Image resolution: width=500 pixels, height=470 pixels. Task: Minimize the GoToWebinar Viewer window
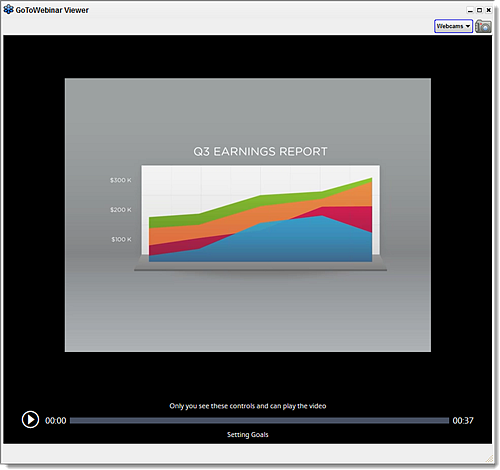pos(470,10)
